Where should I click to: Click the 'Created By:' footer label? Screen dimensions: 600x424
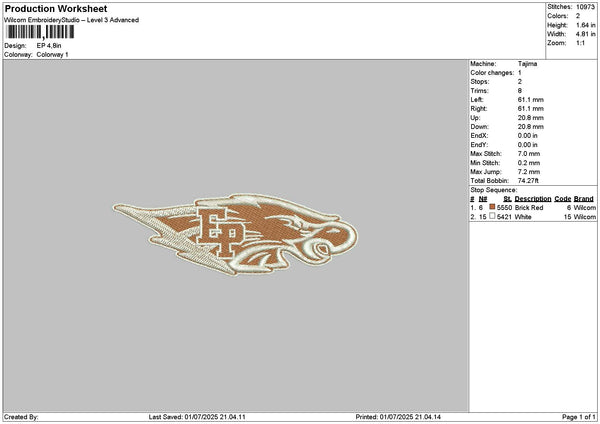tap(21, 417)
